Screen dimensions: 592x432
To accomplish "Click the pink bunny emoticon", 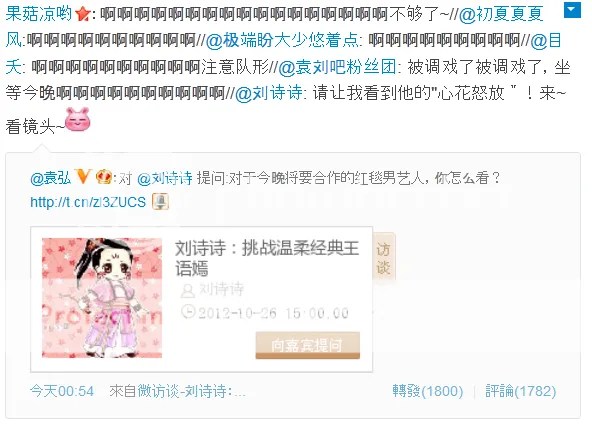I will [78, 119].
